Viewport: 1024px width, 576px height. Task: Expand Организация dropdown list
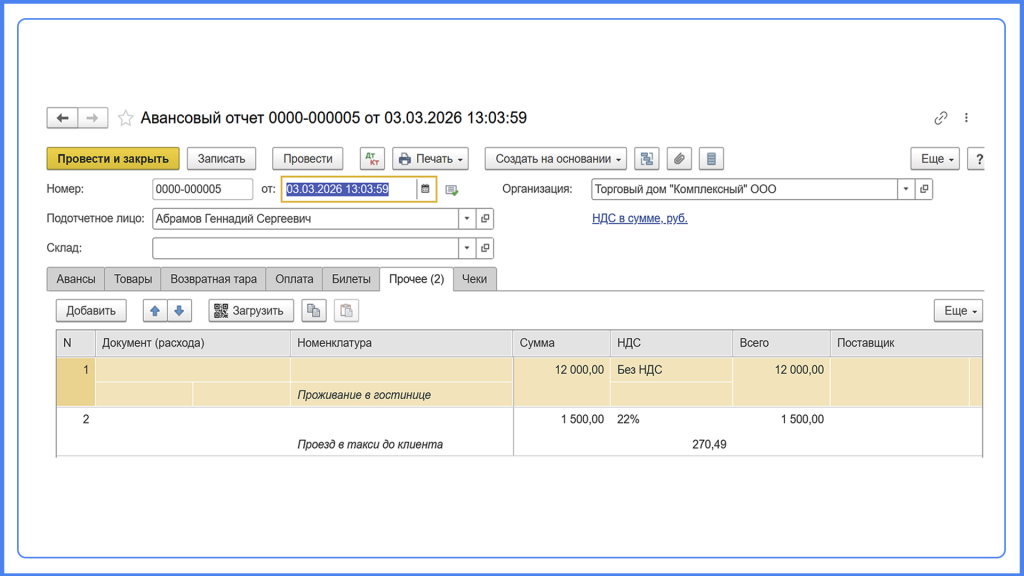click(906, 189)
